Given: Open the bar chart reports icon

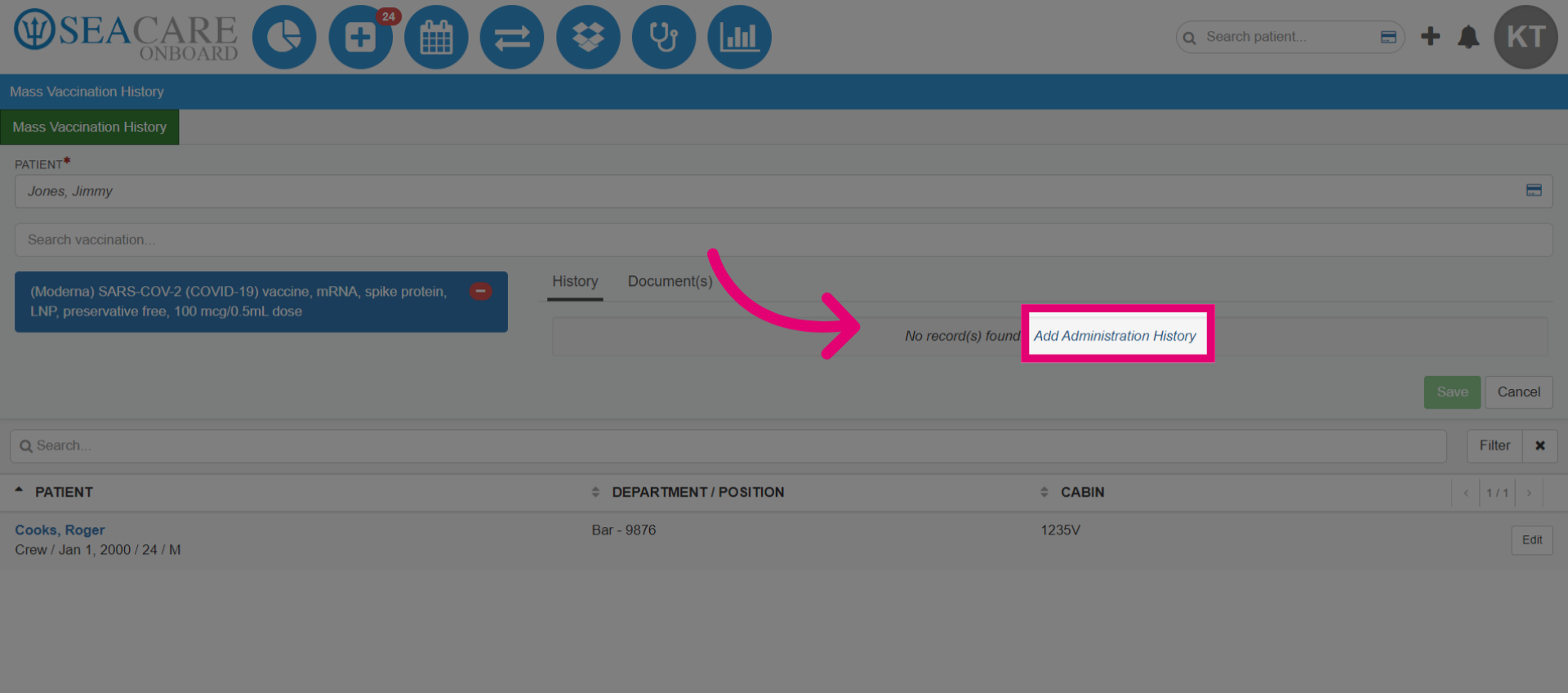Looking at the screenshot, I should 739,37.
